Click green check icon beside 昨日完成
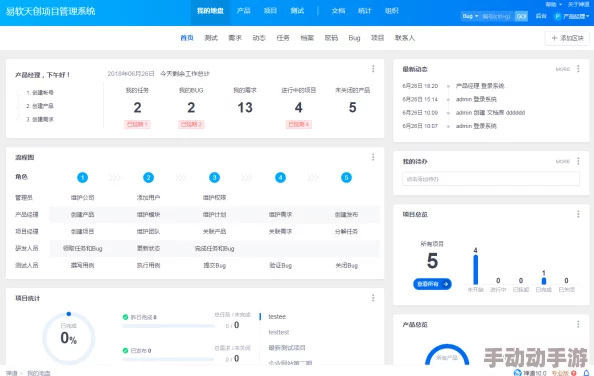This screenshot has width=594, height=376. point(125,317)
